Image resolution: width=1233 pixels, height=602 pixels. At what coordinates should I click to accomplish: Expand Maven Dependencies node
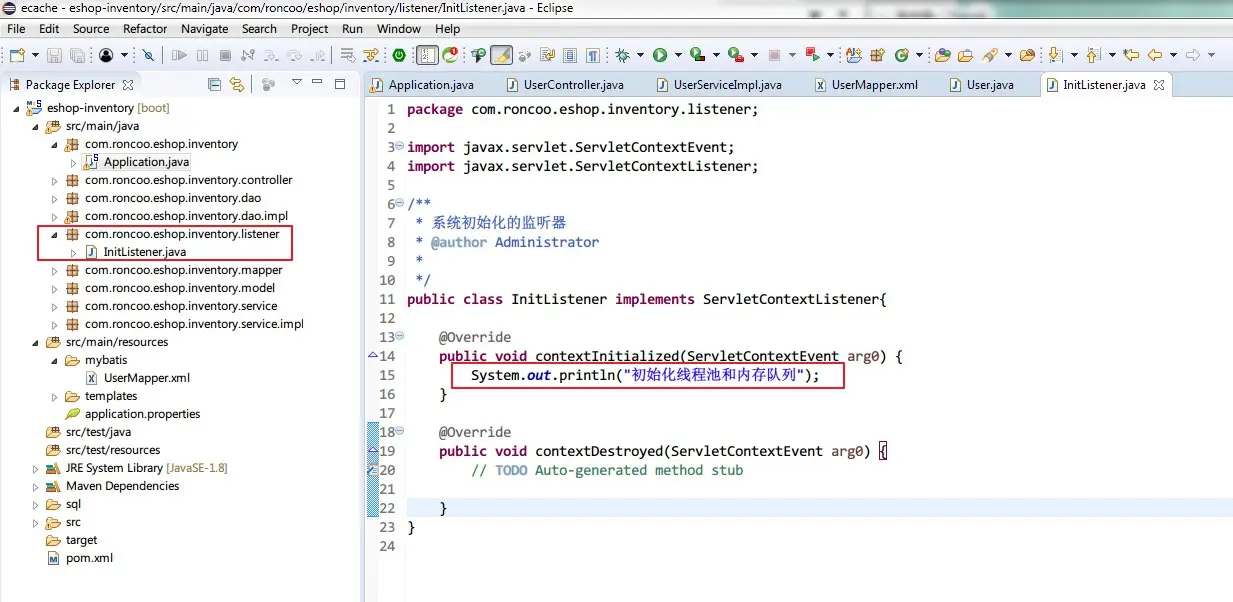[x=36, y=487]
